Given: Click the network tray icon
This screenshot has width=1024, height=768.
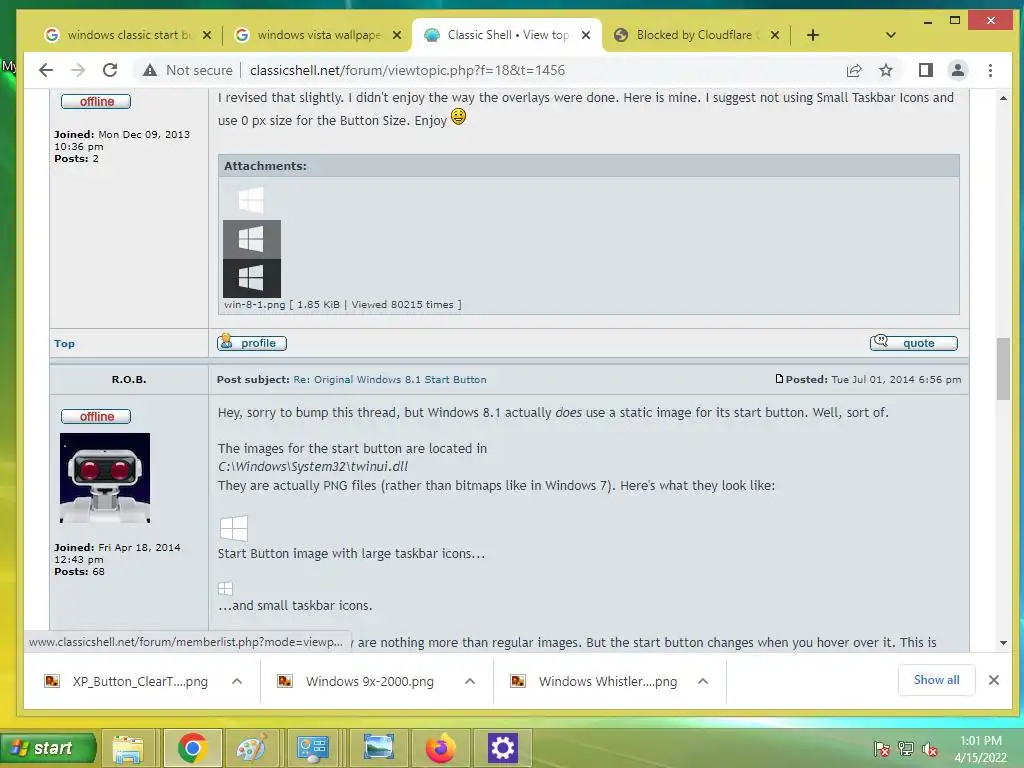Looking at the screenshot, I should (x=906, y=749).
